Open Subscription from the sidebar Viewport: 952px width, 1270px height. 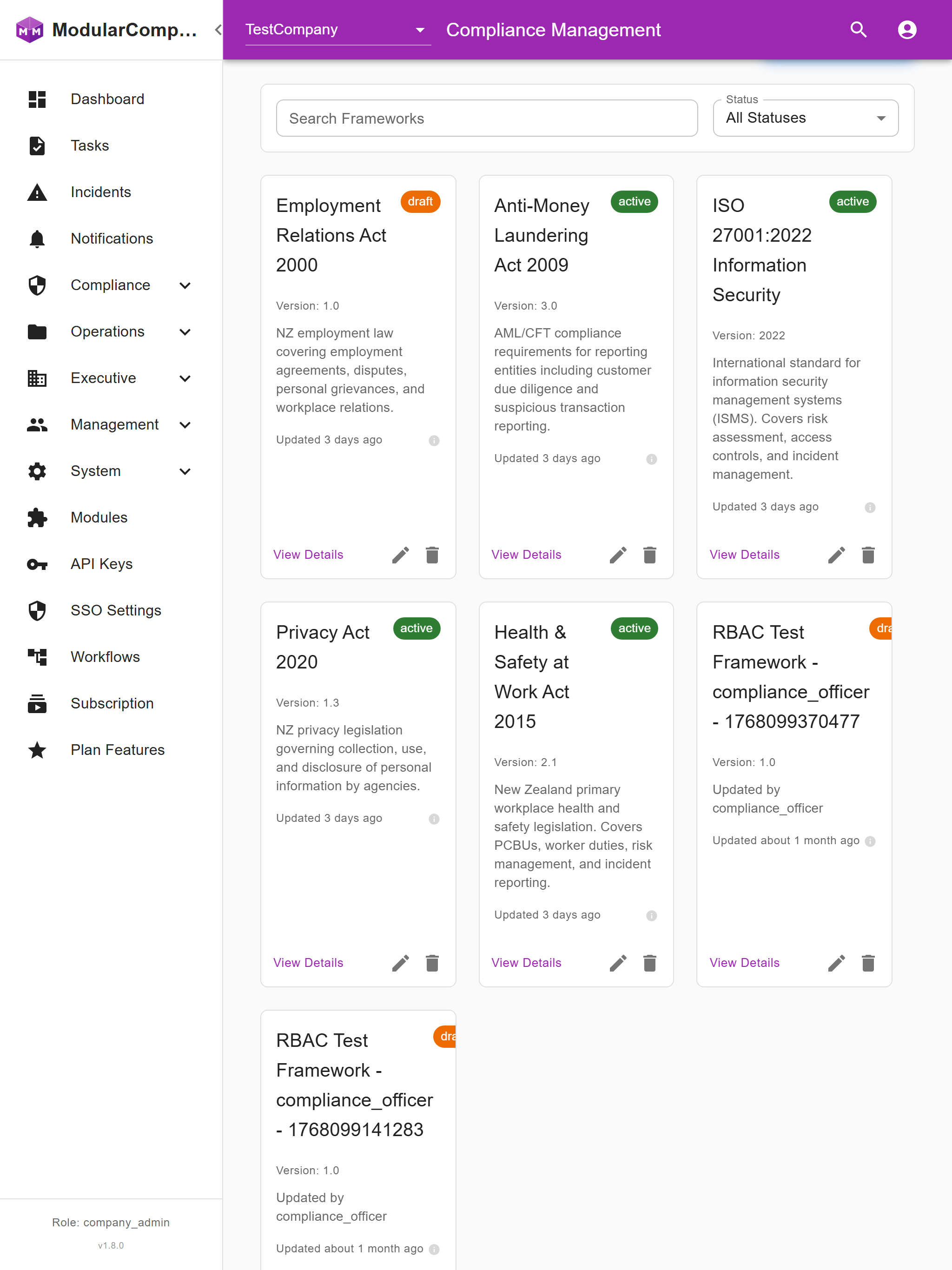pyautogui.click(x=112, y=704)
